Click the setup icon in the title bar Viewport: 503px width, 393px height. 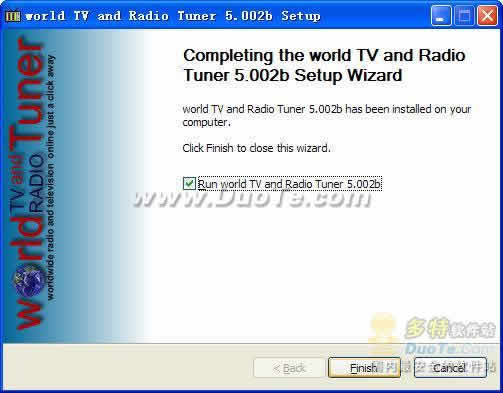tap(13, 16)
